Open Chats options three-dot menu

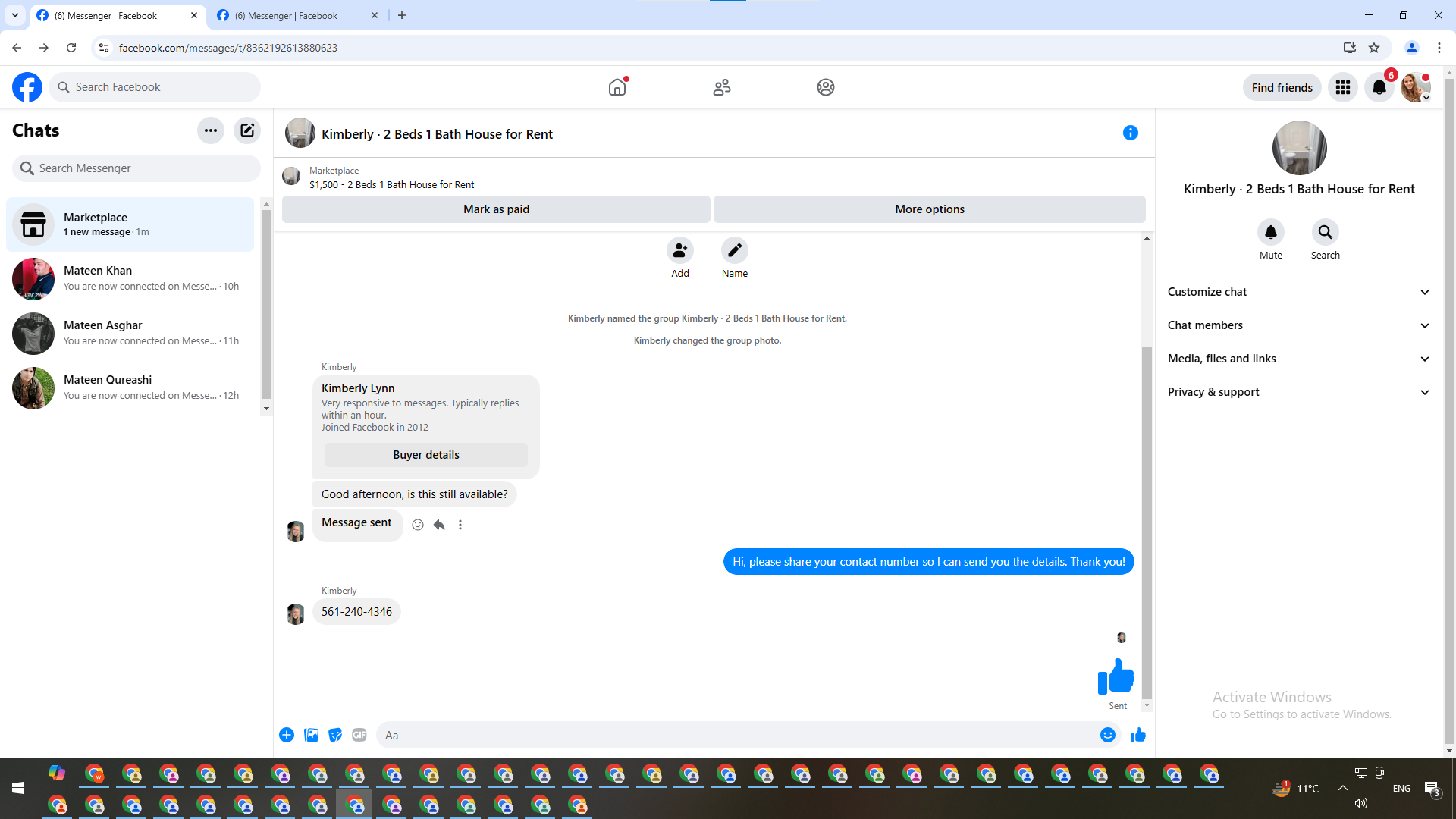tap(211, 130)
